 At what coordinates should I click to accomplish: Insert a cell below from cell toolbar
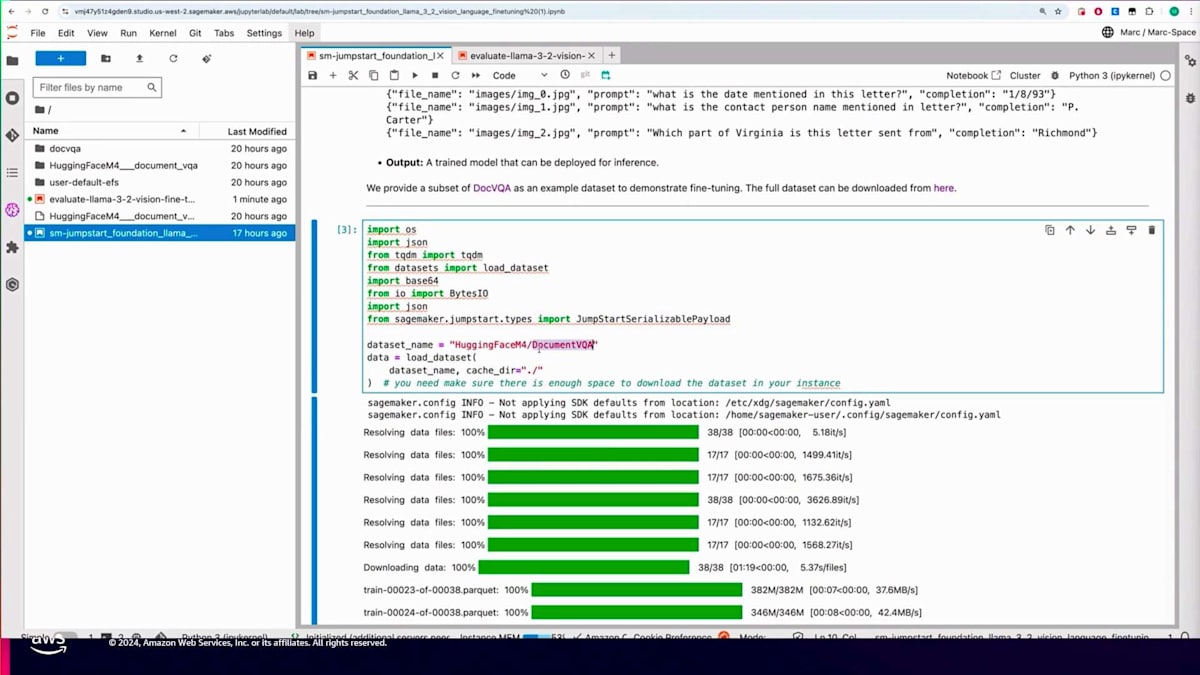1131,230
